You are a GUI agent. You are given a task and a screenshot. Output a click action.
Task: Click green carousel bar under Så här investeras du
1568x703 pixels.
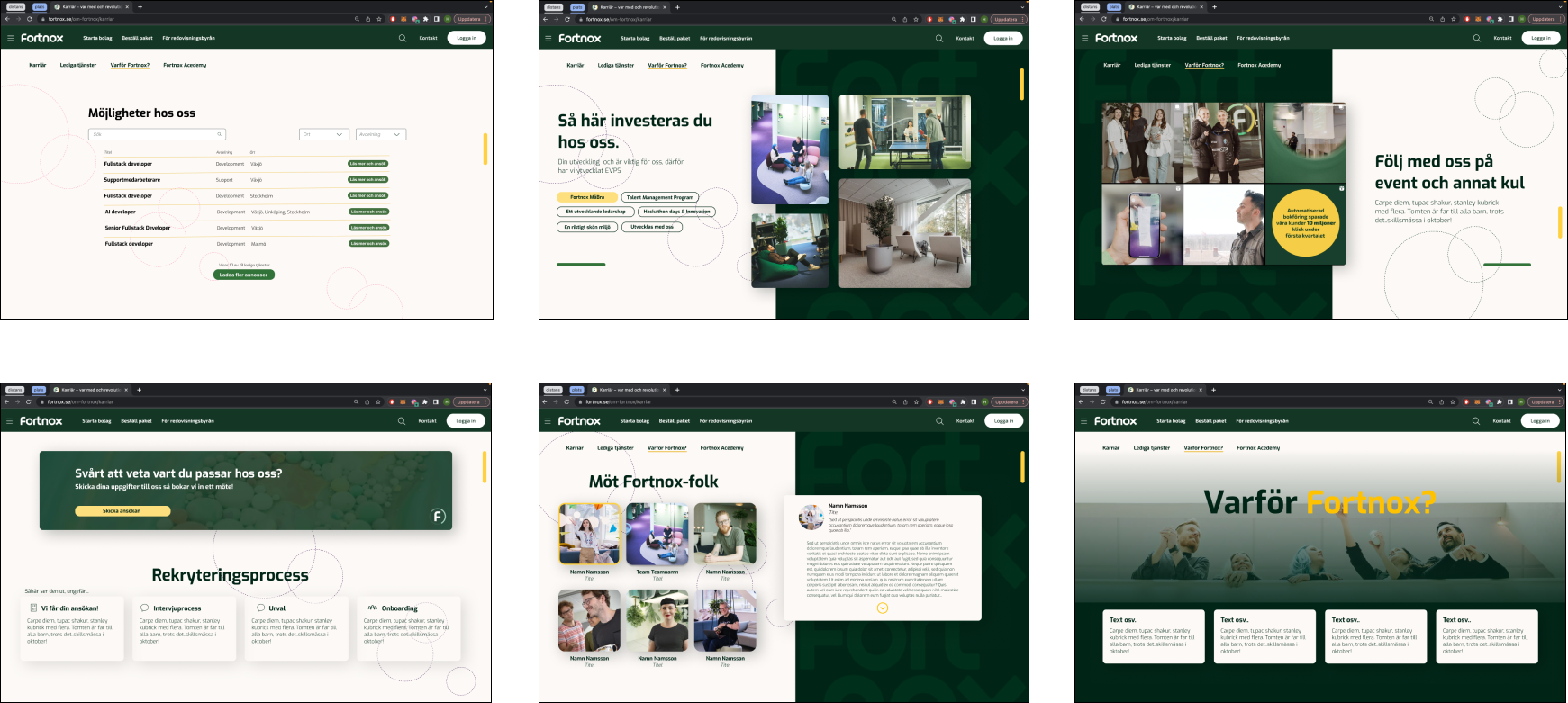pos(581,265)
